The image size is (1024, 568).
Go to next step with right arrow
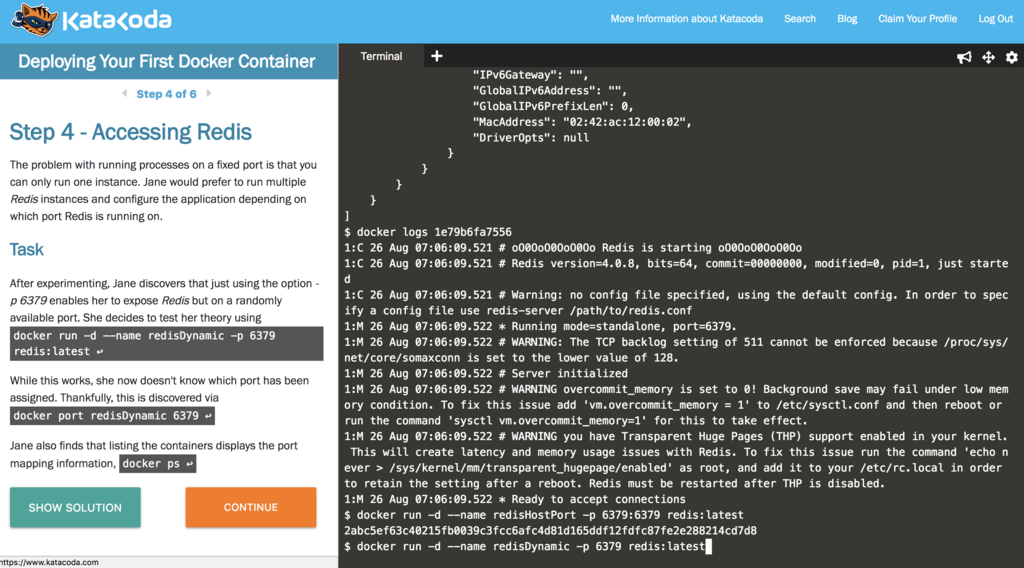(x=208, y=93)
